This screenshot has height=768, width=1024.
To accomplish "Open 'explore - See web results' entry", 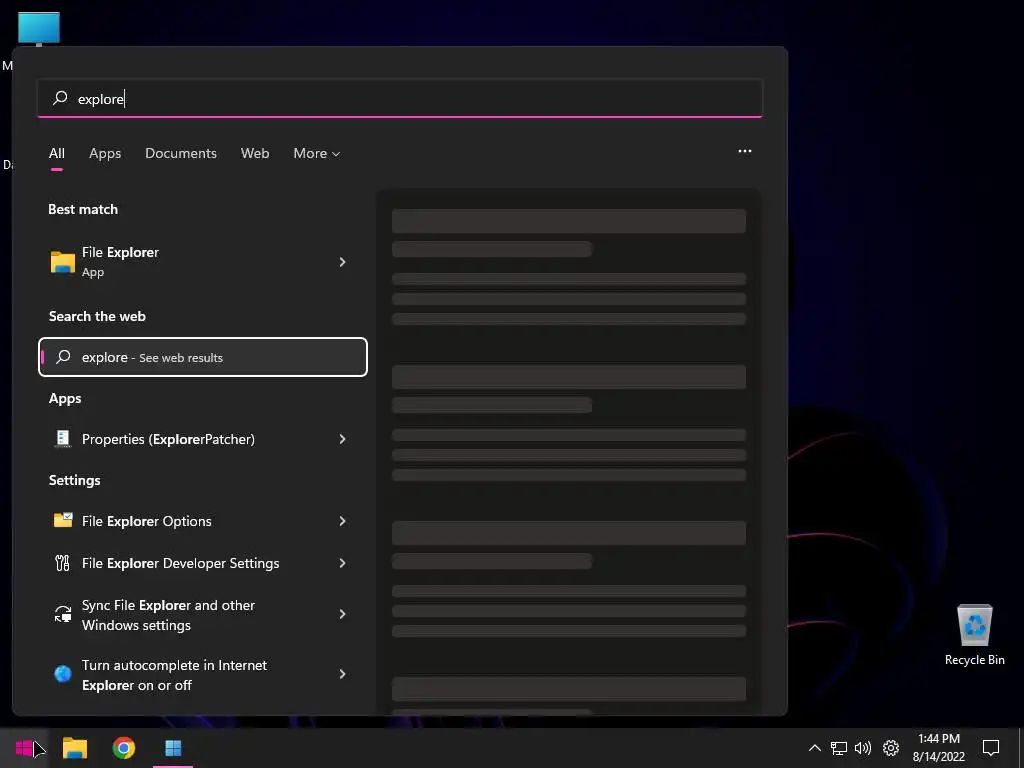I will (x=203, y=357).
